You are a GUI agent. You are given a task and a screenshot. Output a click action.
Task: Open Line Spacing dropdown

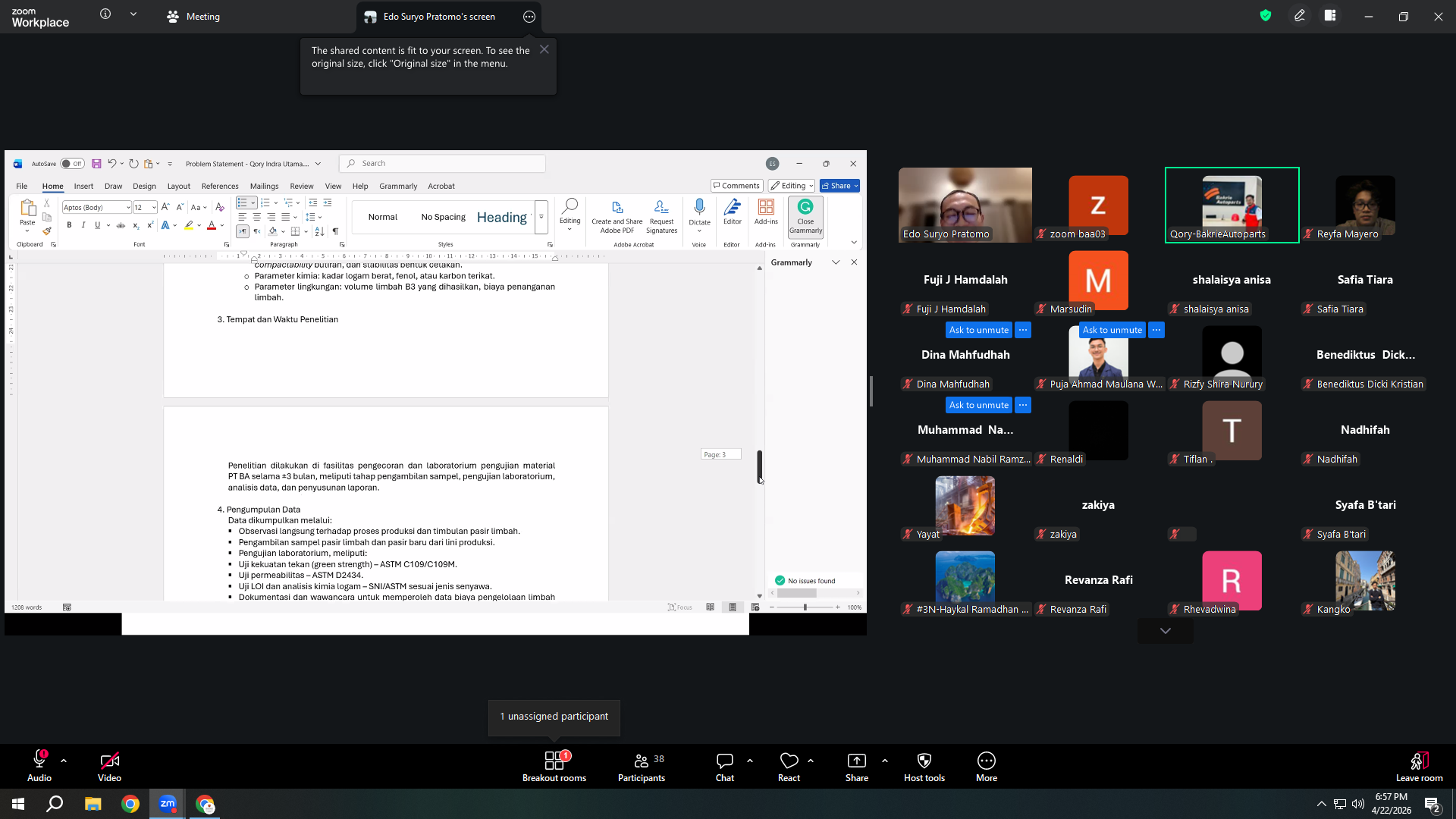(x=313, y=217)
